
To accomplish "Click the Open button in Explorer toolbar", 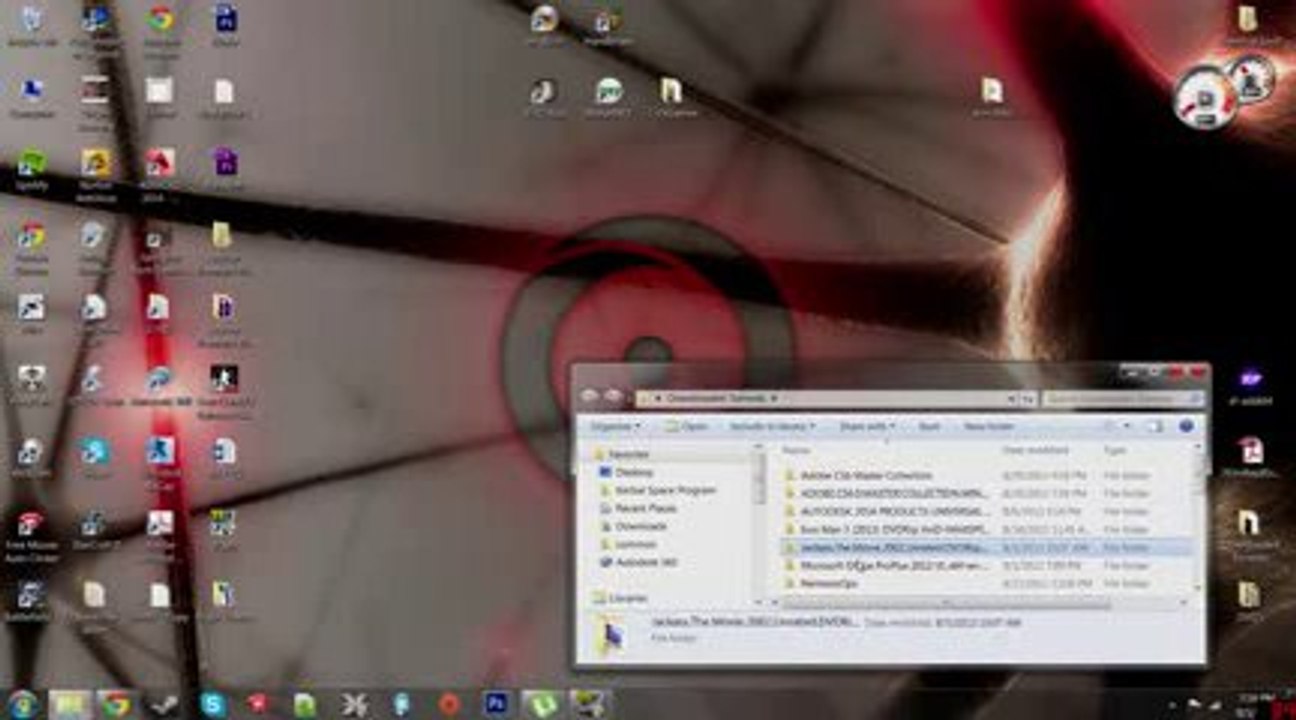I will (x=687, y=426).
